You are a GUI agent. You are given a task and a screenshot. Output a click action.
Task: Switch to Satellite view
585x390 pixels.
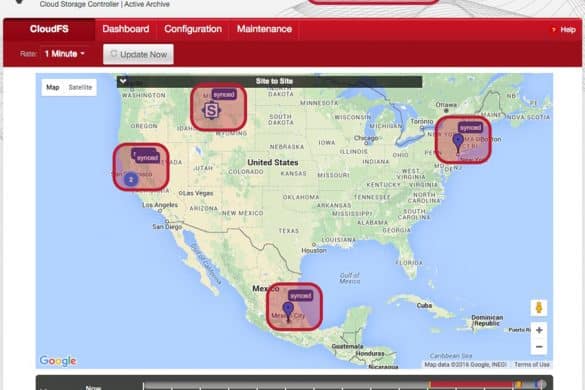coord(80,87)
